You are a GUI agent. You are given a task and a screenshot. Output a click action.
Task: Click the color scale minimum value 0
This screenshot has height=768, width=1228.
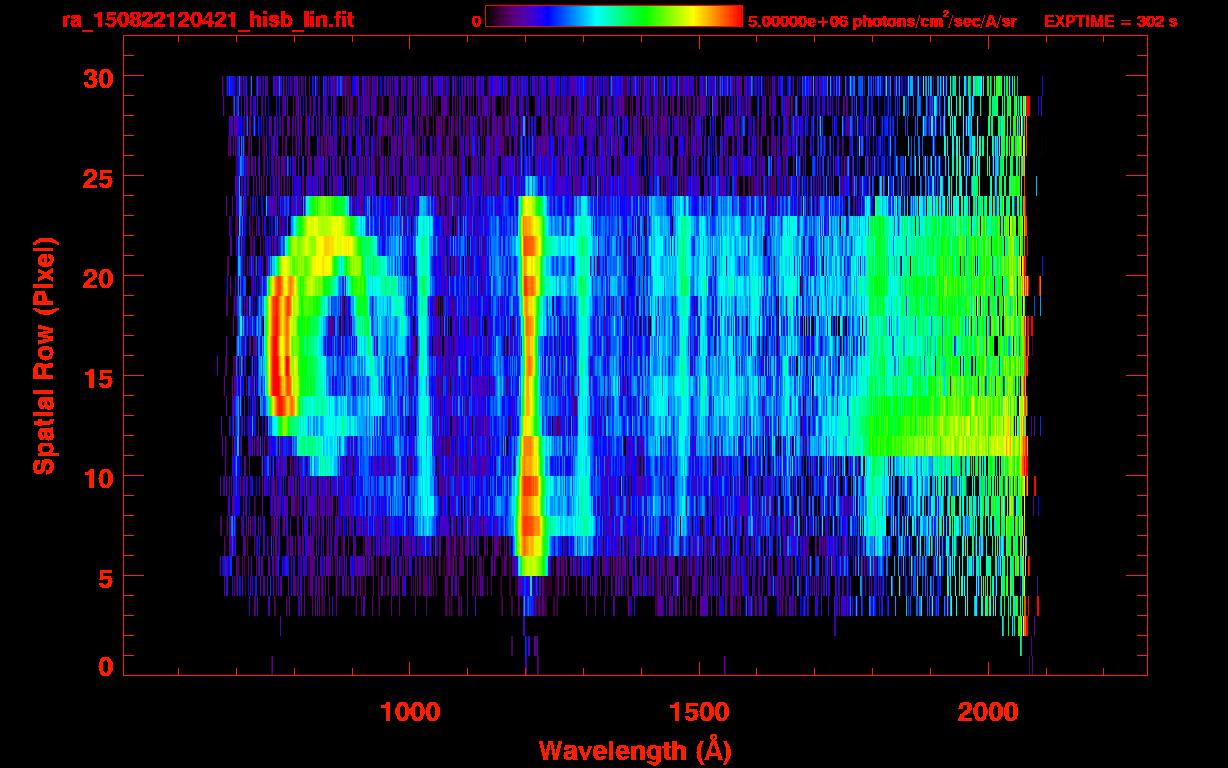tap(476, 21)
